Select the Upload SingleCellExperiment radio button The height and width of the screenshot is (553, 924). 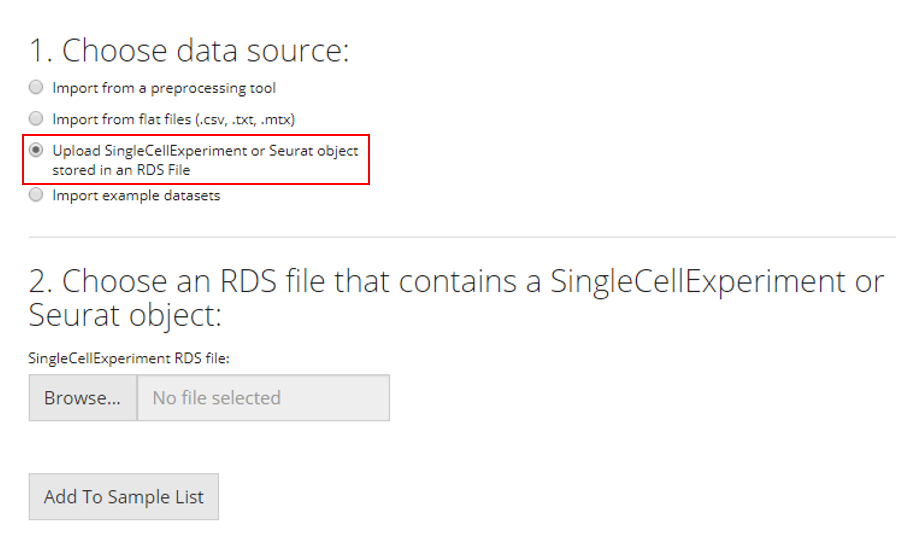[x=36, y=151]
